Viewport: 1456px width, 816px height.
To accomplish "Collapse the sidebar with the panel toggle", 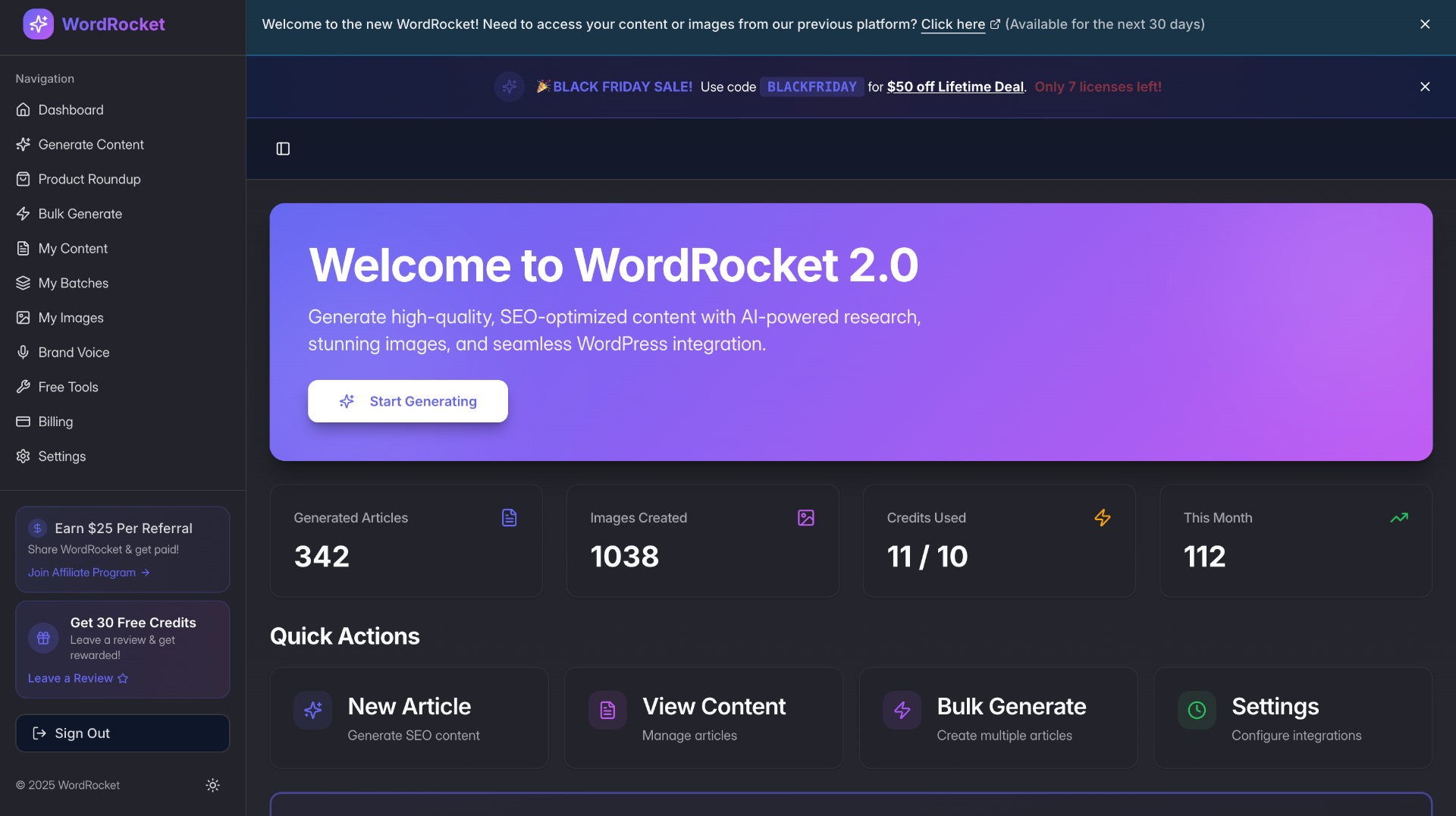I will point(283,149).
